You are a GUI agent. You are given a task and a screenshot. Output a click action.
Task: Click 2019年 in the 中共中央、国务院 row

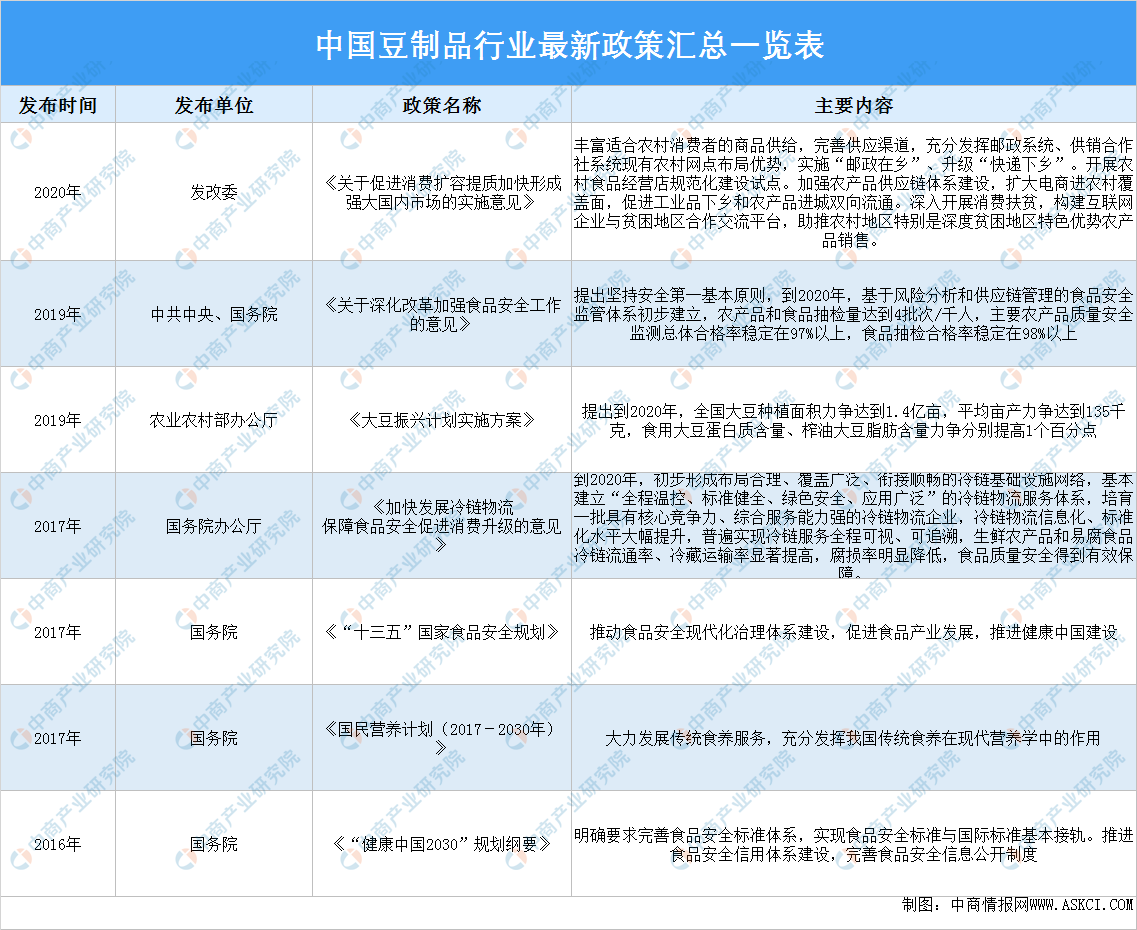click(58, 314)
